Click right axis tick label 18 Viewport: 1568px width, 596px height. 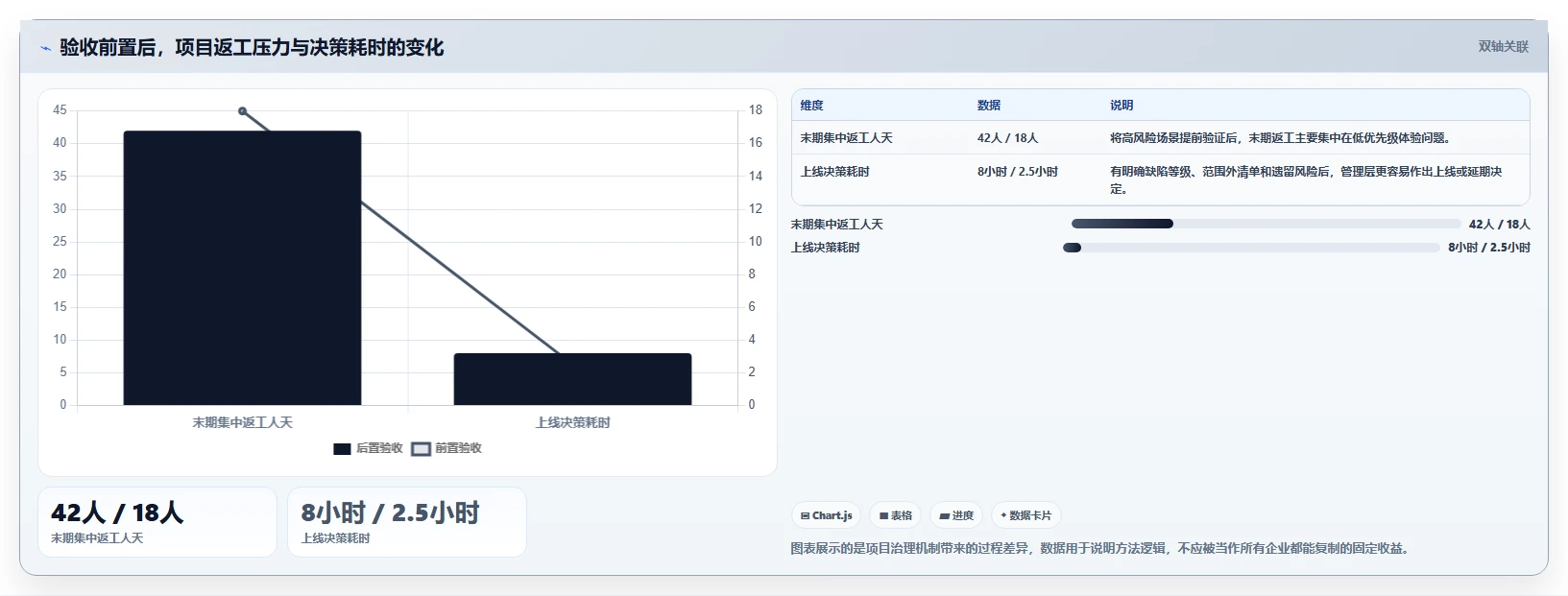[756, 110]
